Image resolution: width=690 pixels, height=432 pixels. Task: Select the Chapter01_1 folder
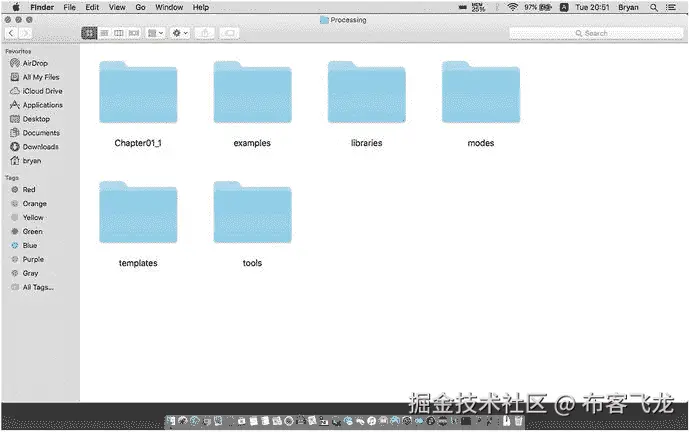138,92
